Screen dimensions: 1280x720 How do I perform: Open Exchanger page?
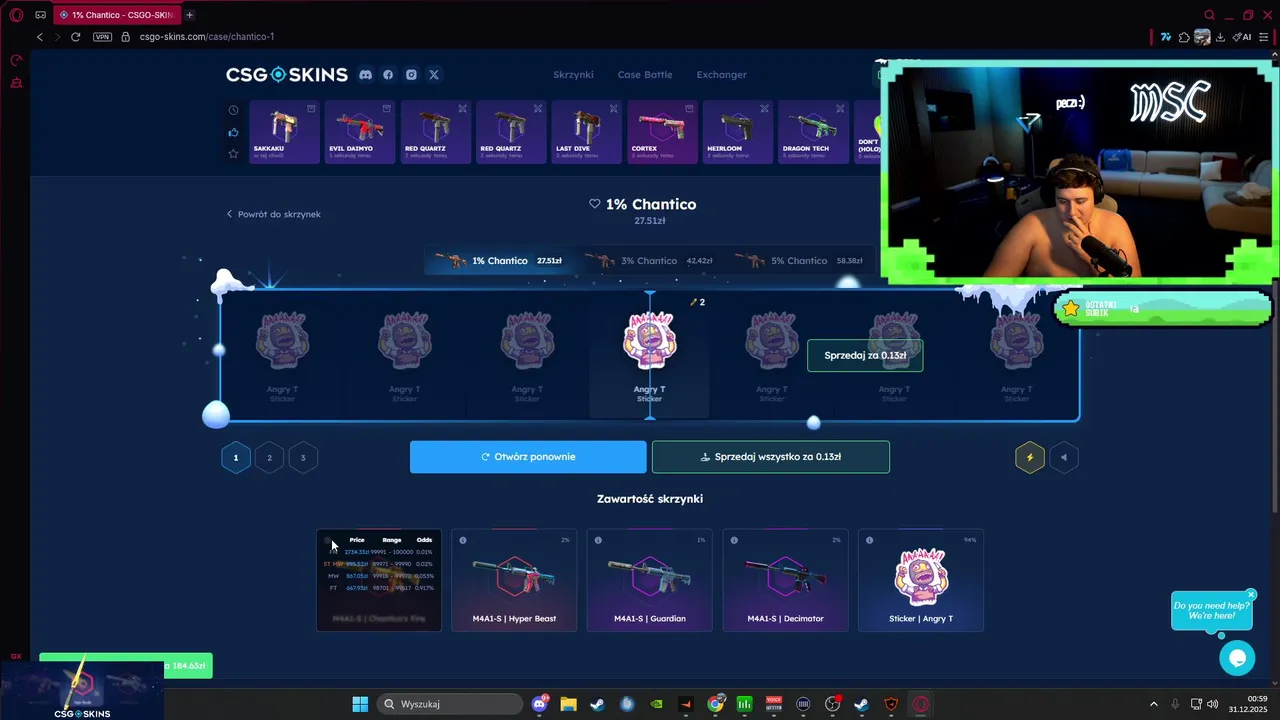[x=721, y=75]
